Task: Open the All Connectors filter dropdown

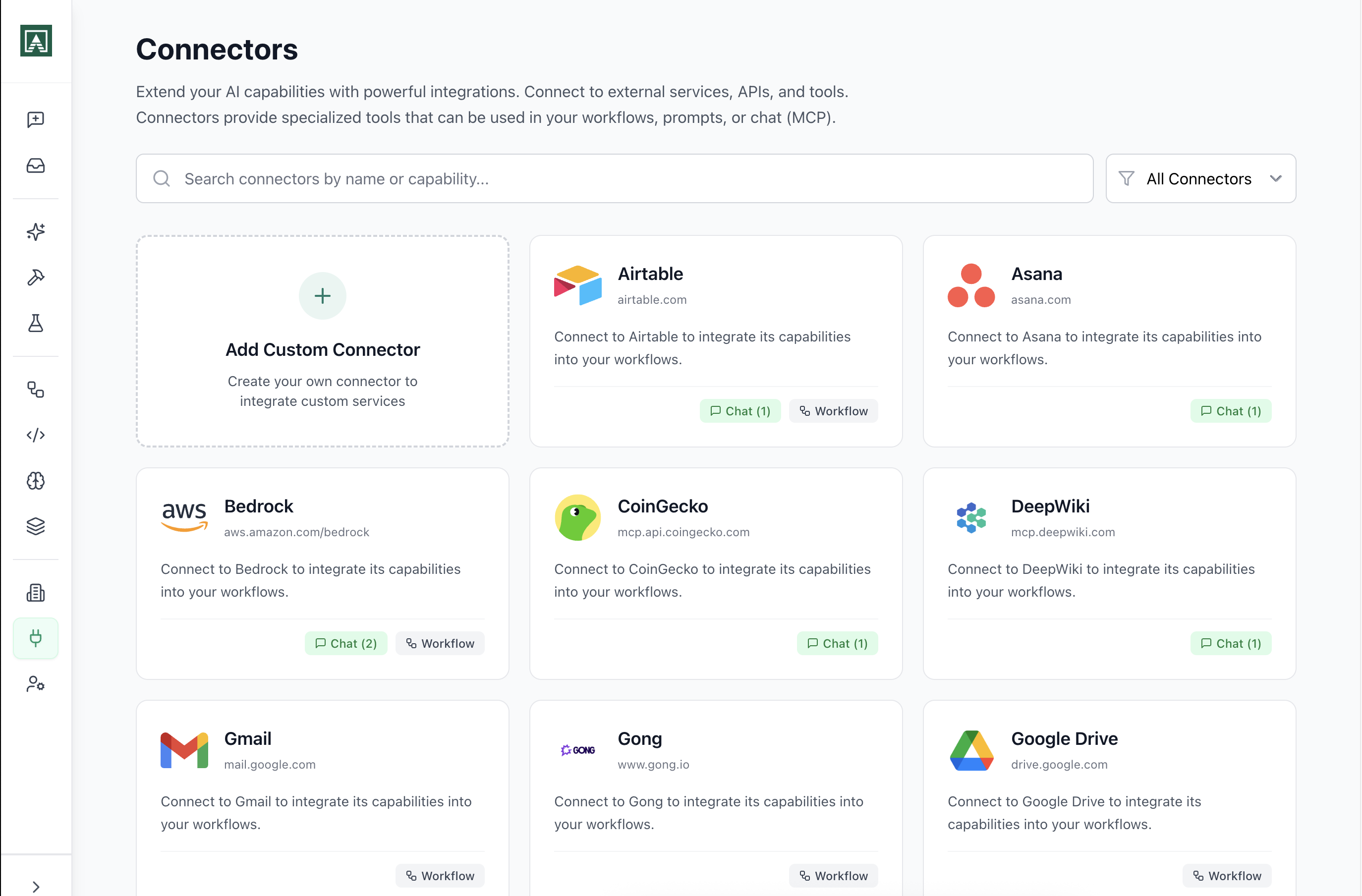Action: point(1200,178)
